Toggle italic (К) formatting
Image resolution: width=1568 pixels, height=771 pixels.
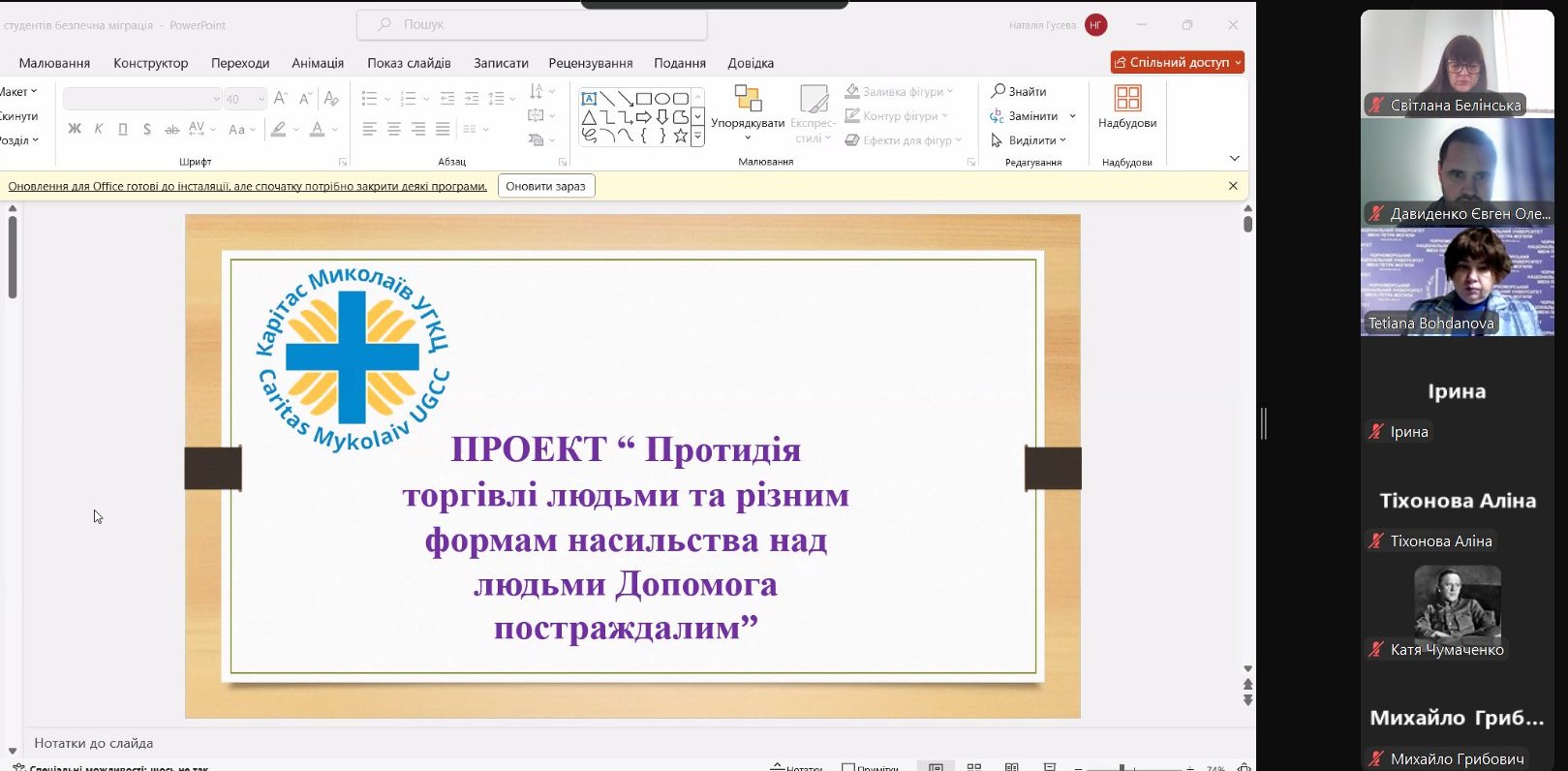click(99, 129)
